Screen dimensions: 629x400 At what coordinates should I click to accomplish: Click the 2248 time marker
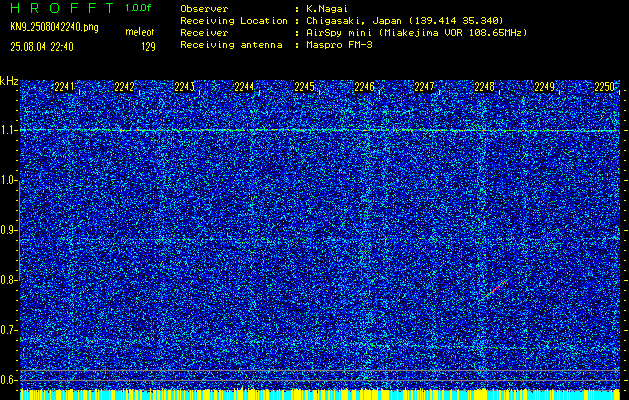pos(484,87)
